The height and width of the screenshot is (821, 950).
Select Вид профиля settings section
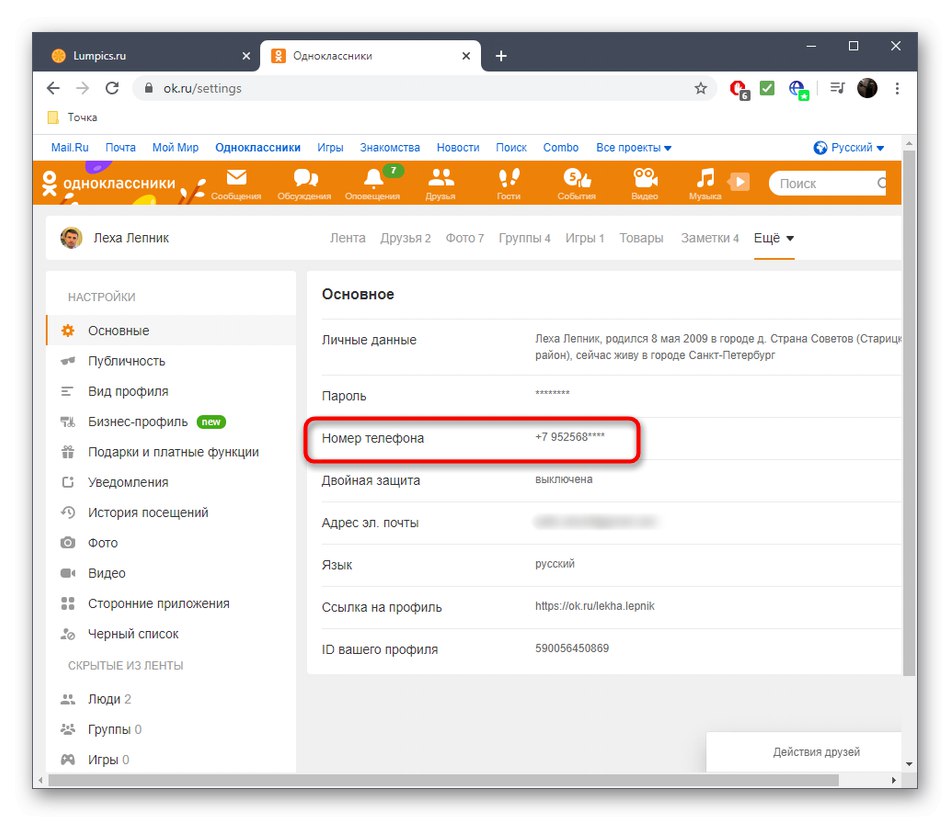(x=171, y=391)
